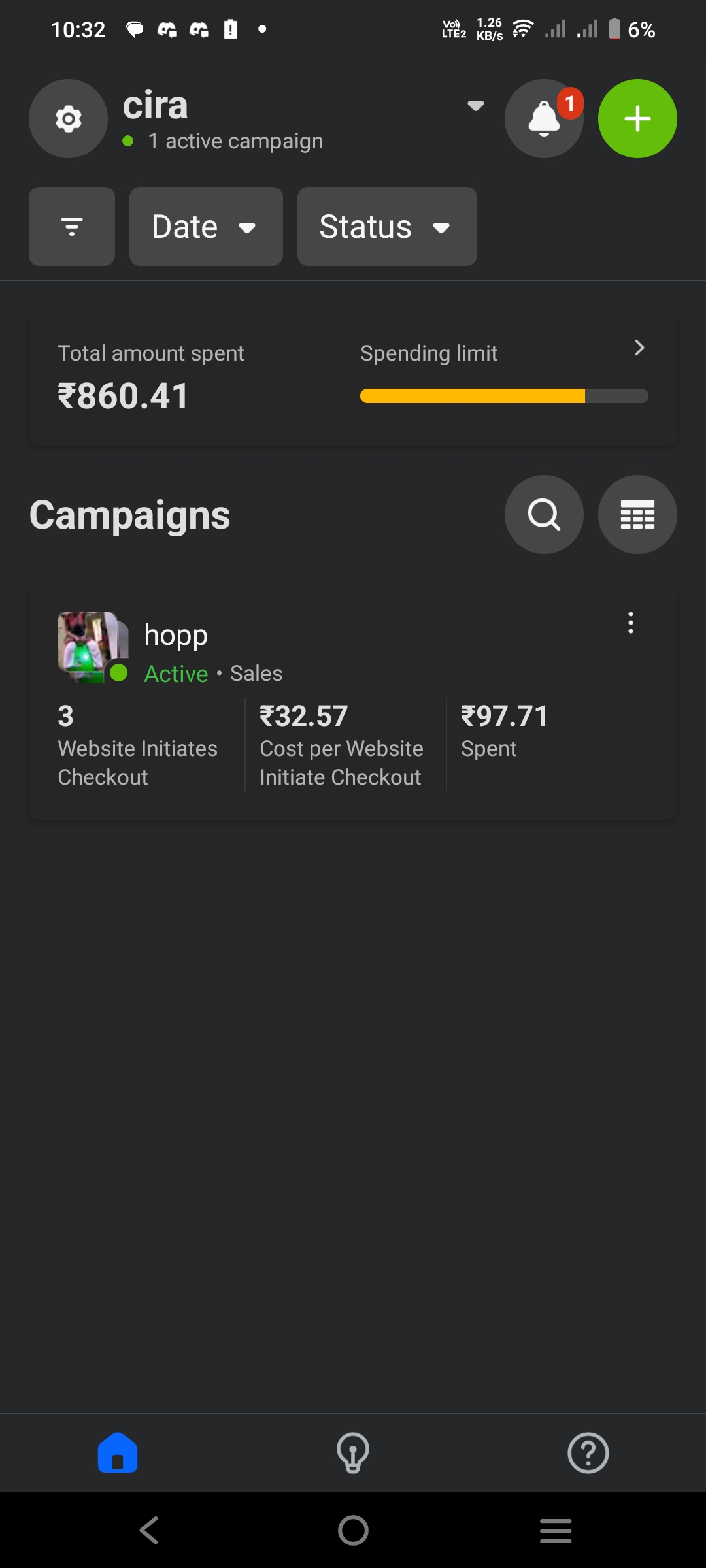Image resolution: width=706 pixels, height=1568 pixels.
Task: Expand the Date dropdown
Action: click(x=206, y=227)
